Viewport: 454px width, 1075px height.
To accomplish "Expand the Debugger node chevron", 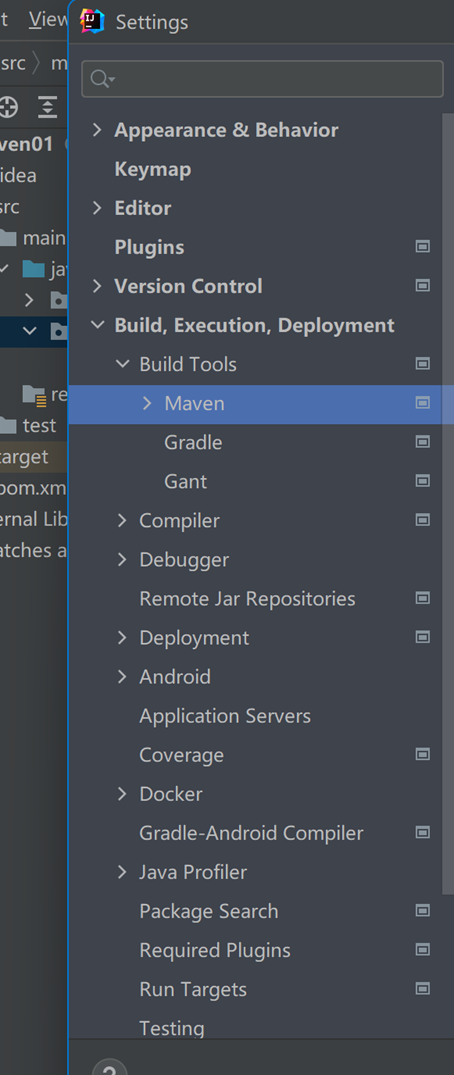I will pyautogui.click(x=123, y=559).
